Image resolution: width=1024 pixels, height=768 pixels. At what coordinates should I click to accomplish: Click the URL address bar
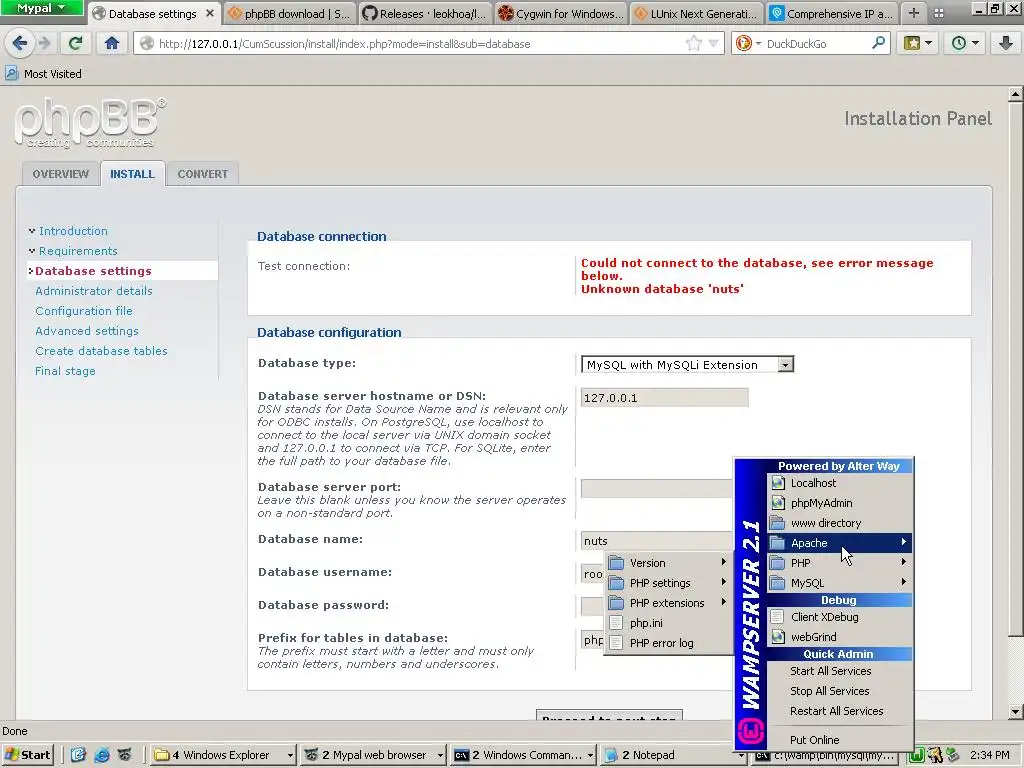(418, 44)
